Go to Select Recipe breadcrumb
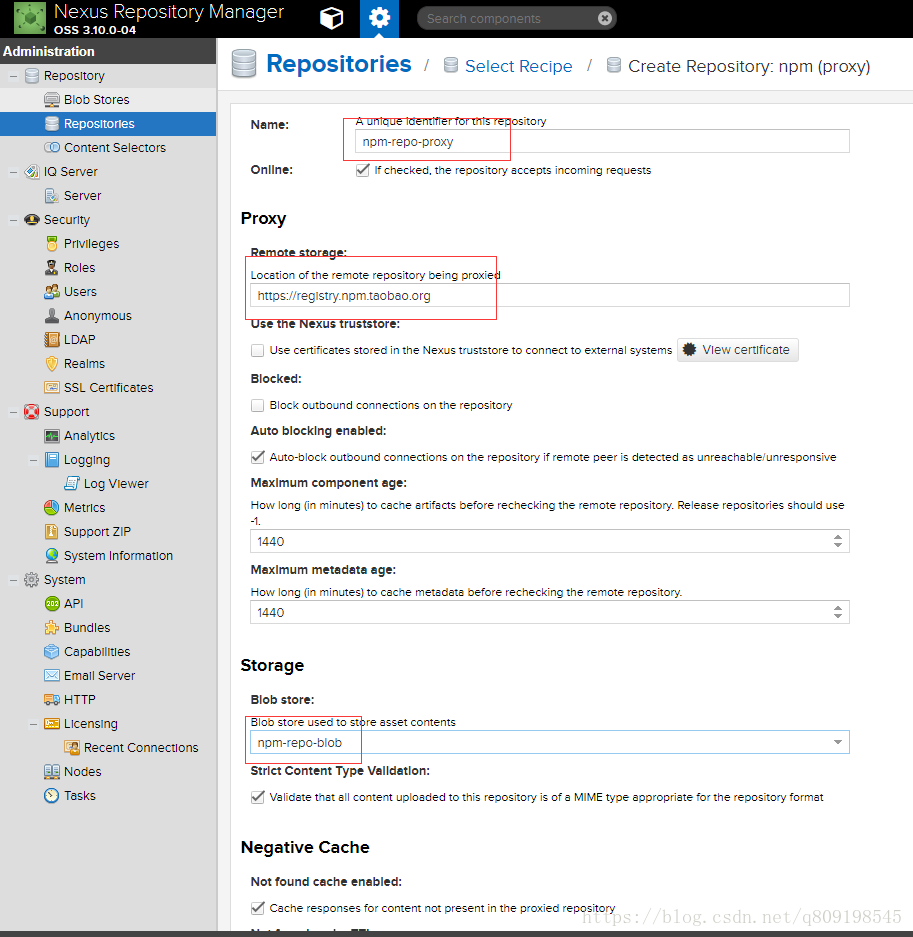This screenshot has height=937, width=913. [518, 66]
